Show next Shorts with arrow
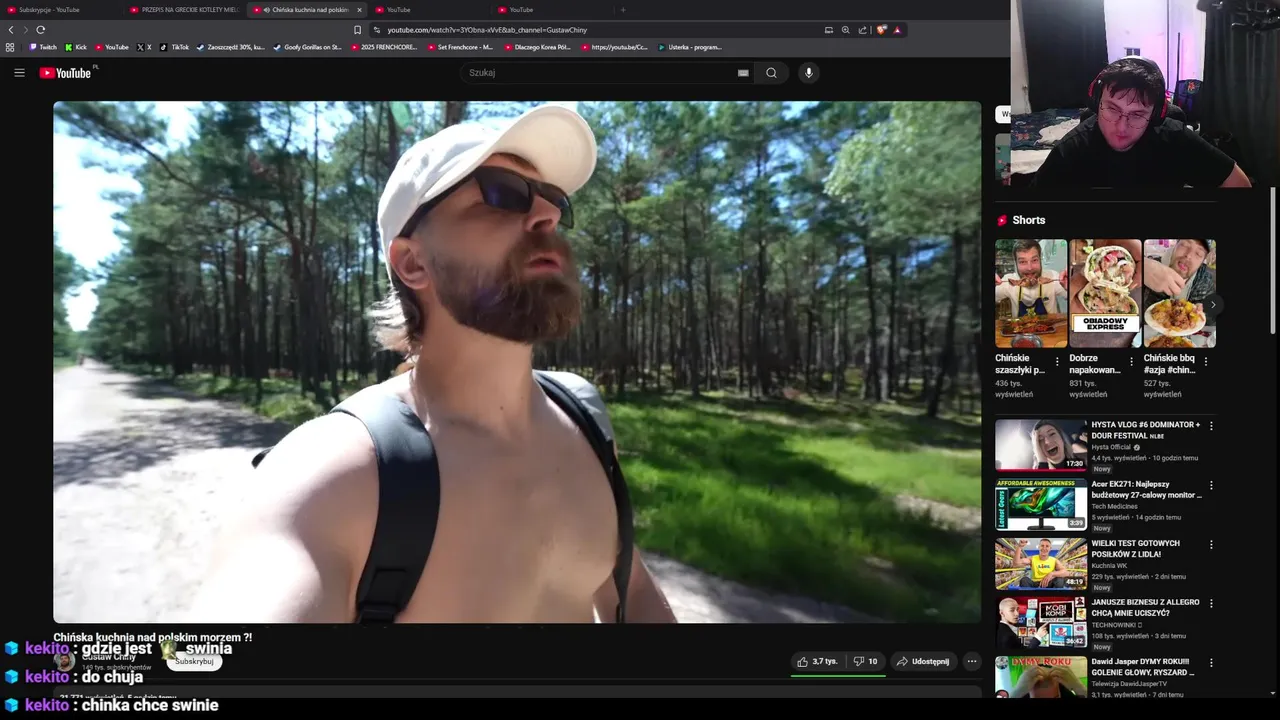Viewport: 1280px width, 720px height. [x=1213, y=305]
